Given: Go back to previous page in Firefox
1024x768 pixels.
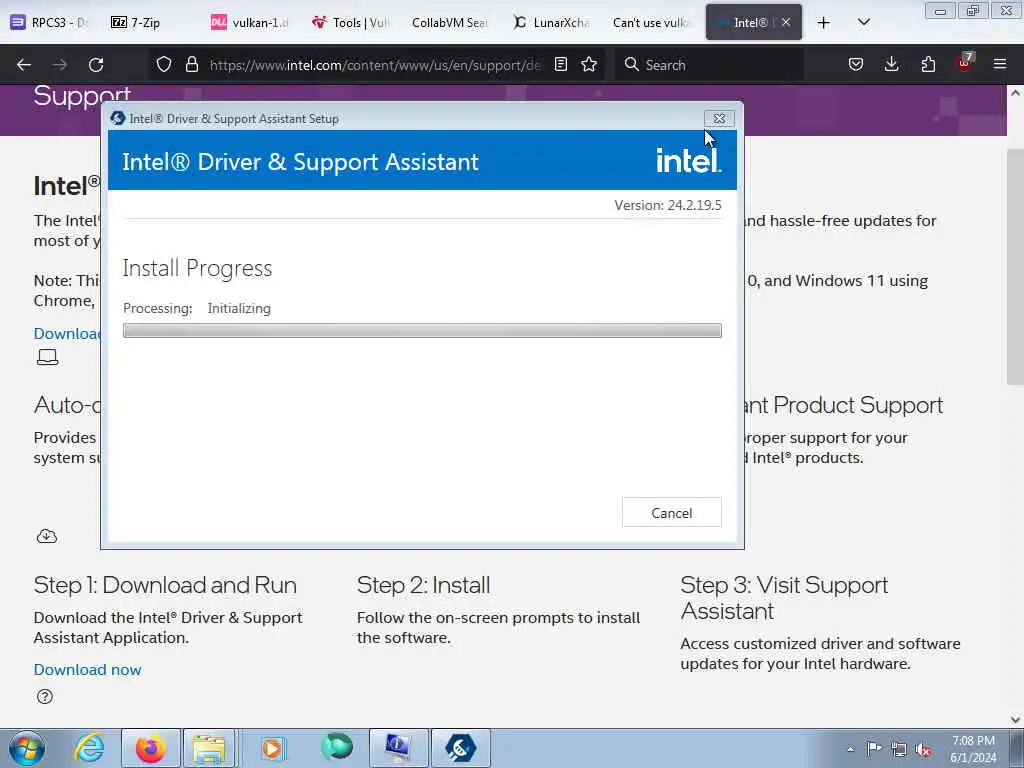Looking at the screenshot, I should pyautogui.click(x=24, y=65).
